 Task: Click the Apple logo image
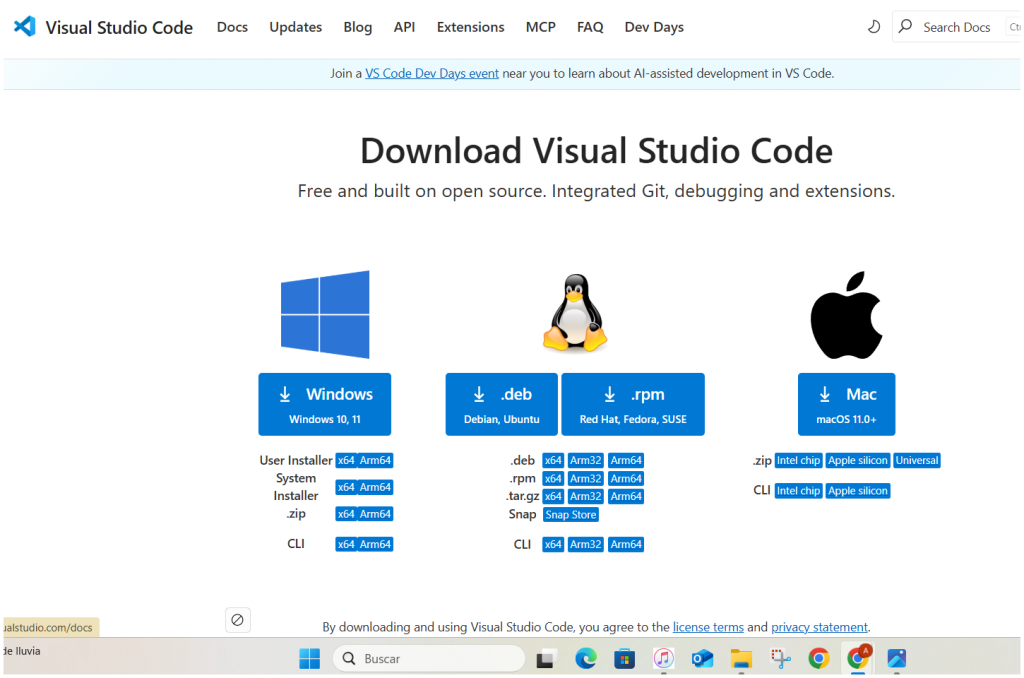[x=846, y=314]
